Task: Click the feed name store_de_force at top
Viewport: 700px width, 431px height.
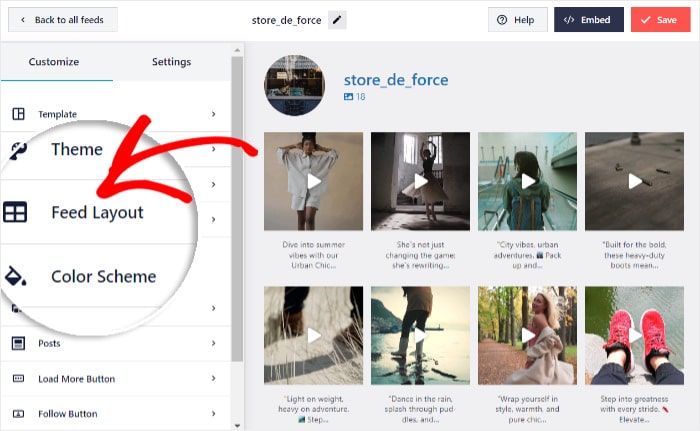Action: coord(287,20)
